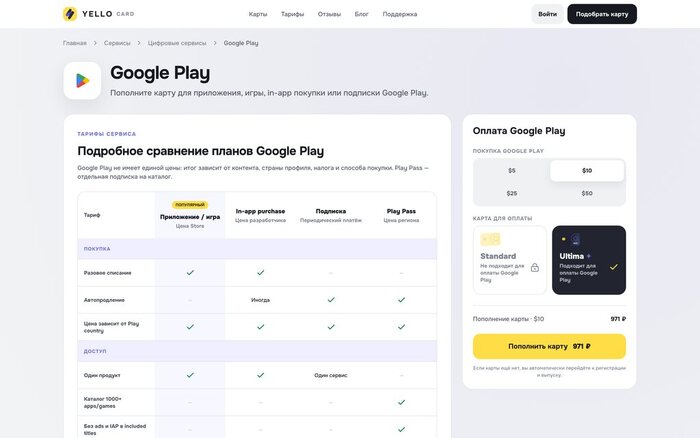Click the yellow Пополнить карту button
The image size is (700, 438).
pyautogui.click(x=549, y=346)
